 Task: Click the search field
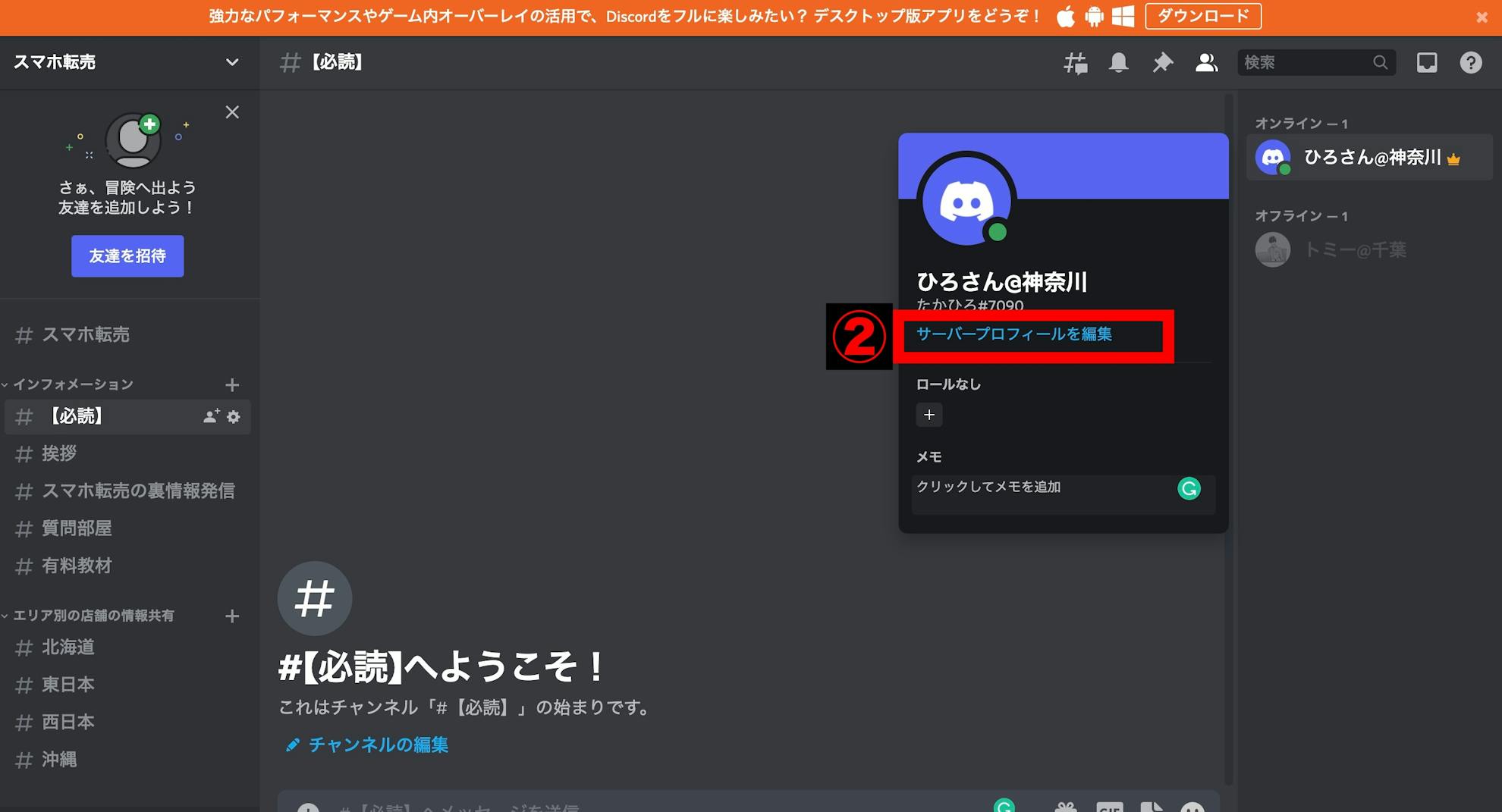coord(1316,62)
